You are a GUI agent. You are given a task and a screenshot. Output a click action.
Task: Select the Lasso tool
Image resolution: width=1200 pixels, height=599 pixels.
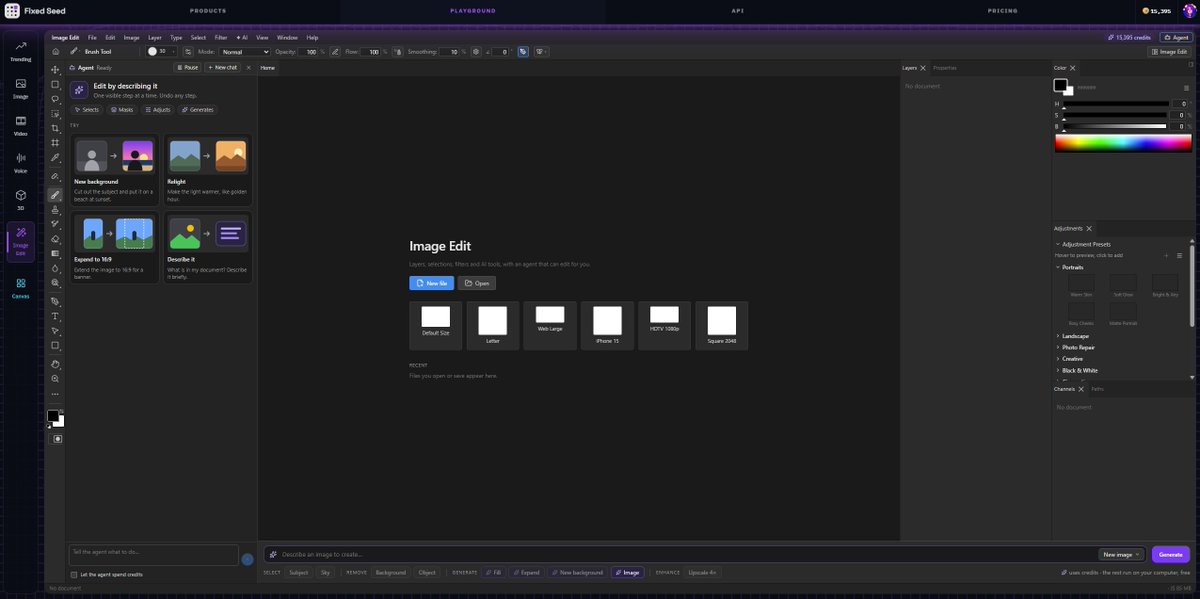click(x=55, y=99)
